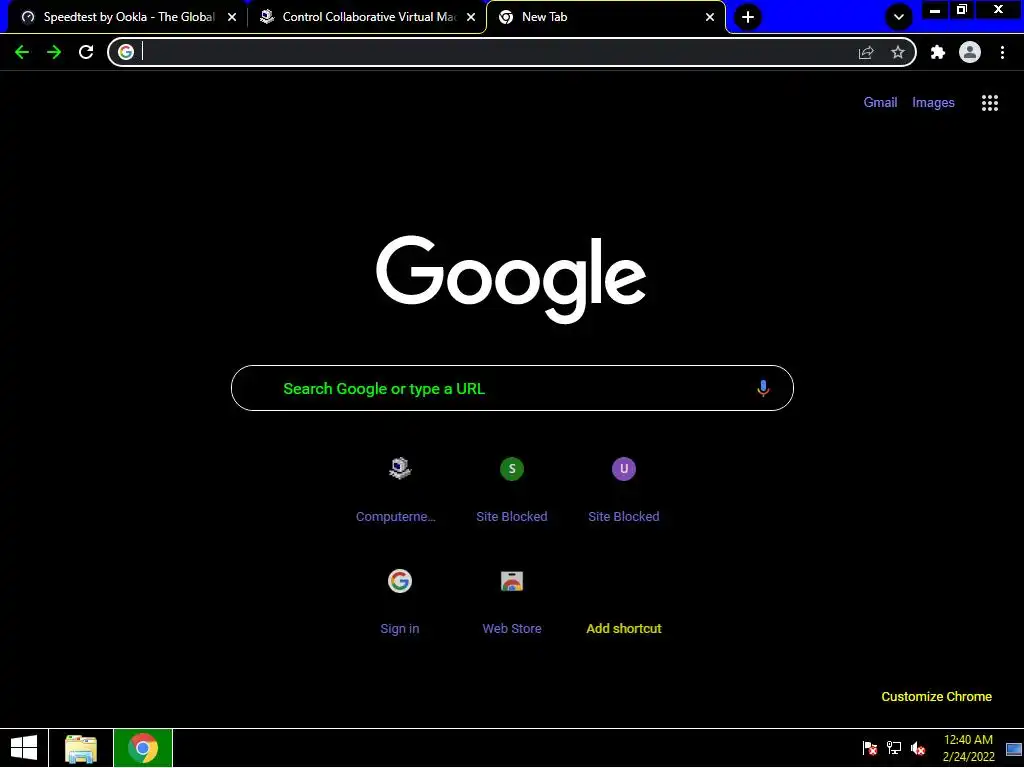Open the clock showing 12:40 AM
Screen dimensions: 1024x768
tap(968, 748)
